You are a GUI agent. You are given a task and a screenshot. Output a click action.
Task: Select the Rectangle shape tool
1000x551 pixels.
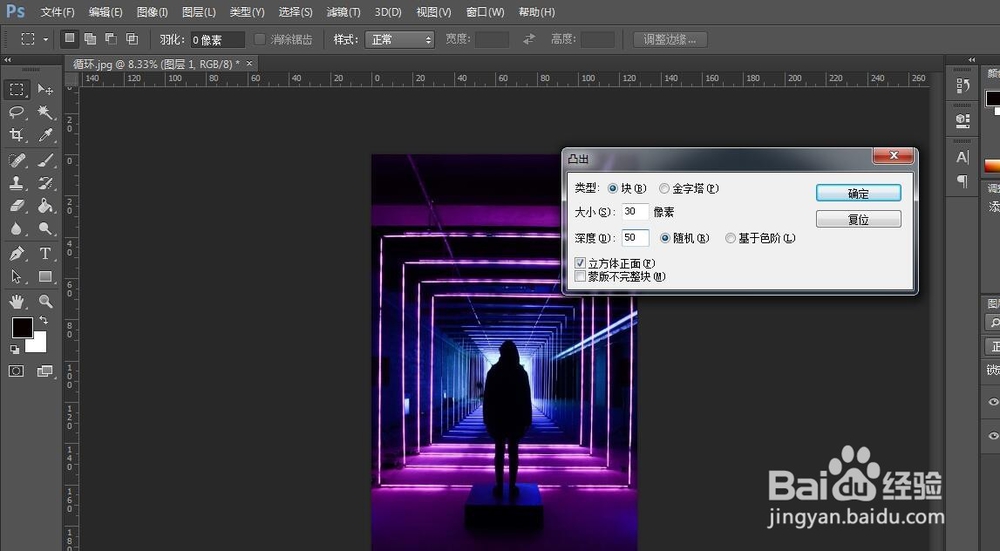pyautogui.click(x=45, y=277)
